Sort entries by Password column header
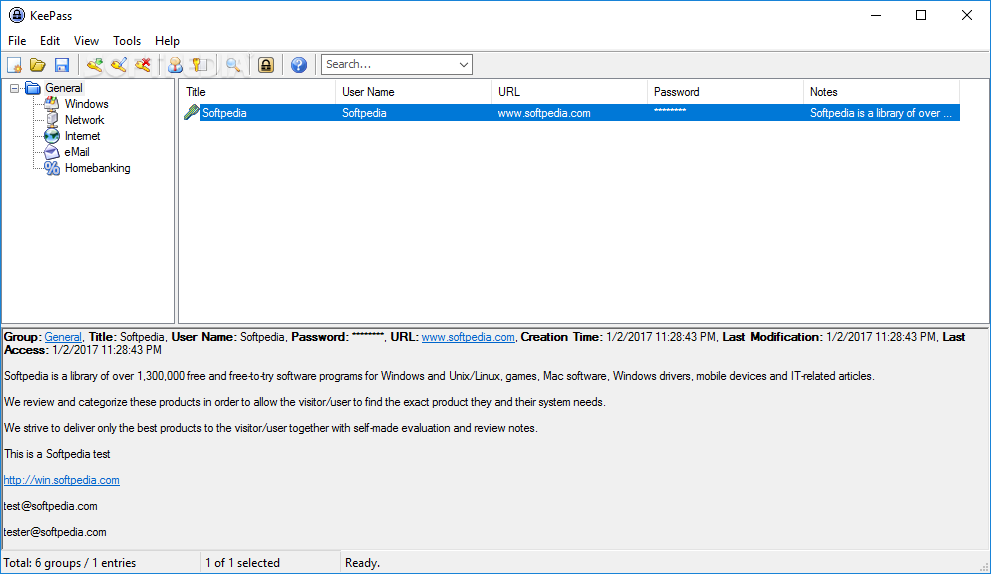Viewport: 991px width, 574px height. click(x=725, y=92)
